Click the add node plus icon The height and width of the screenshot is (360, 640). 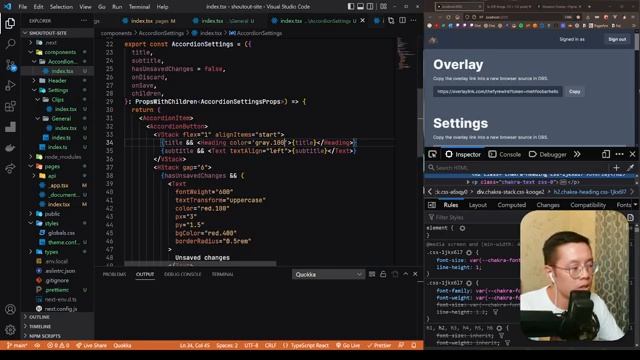(616, 167)
